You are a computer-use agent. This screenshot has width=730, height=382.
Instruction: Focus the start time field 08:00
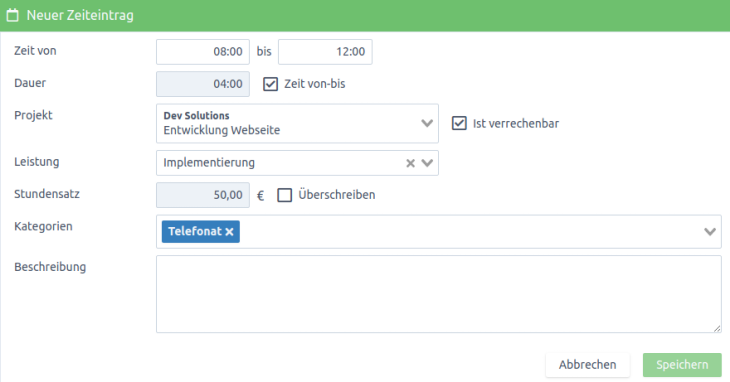[203, 52]
